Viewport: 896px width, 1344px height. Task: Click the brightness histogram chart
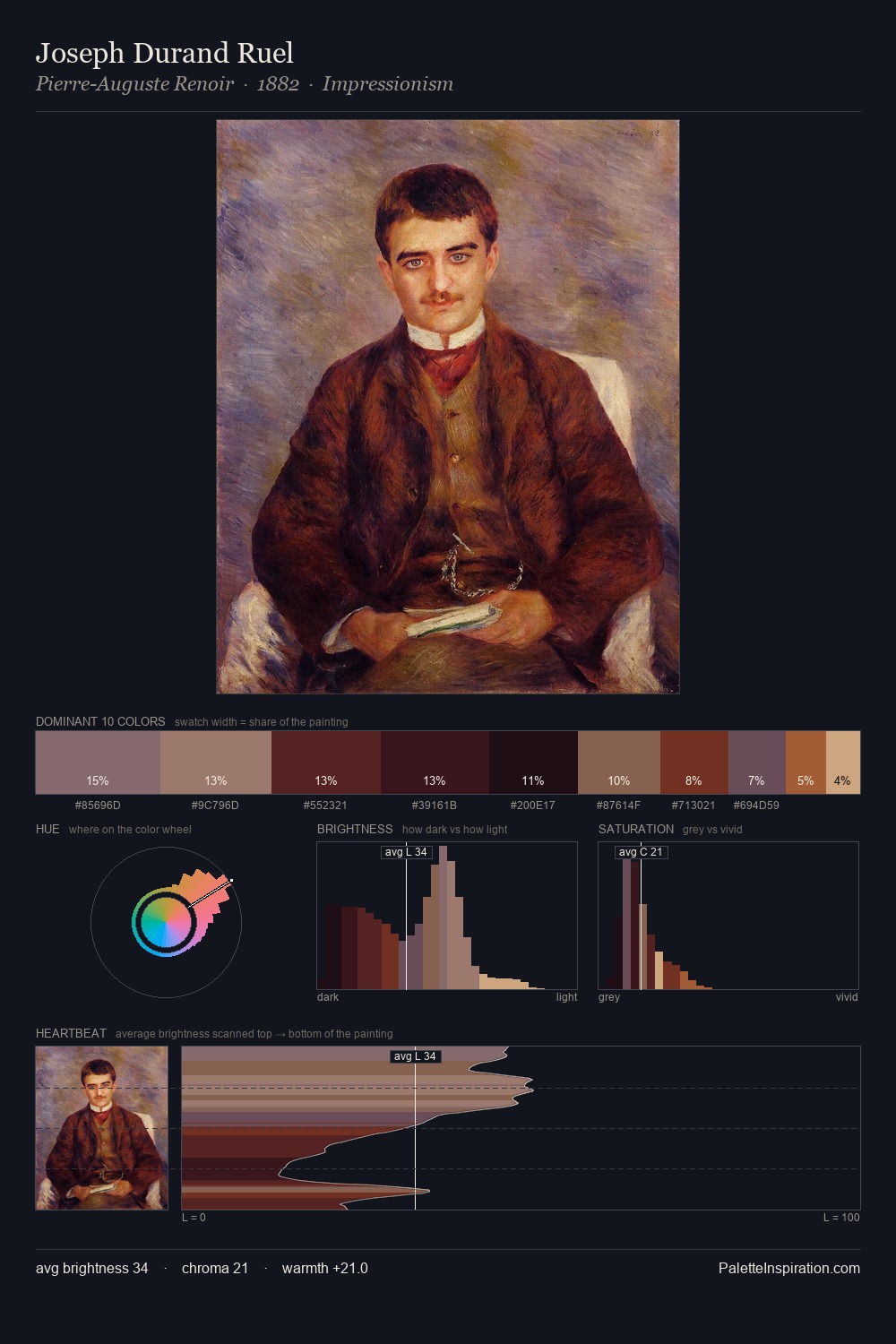(x=447, y=916)
